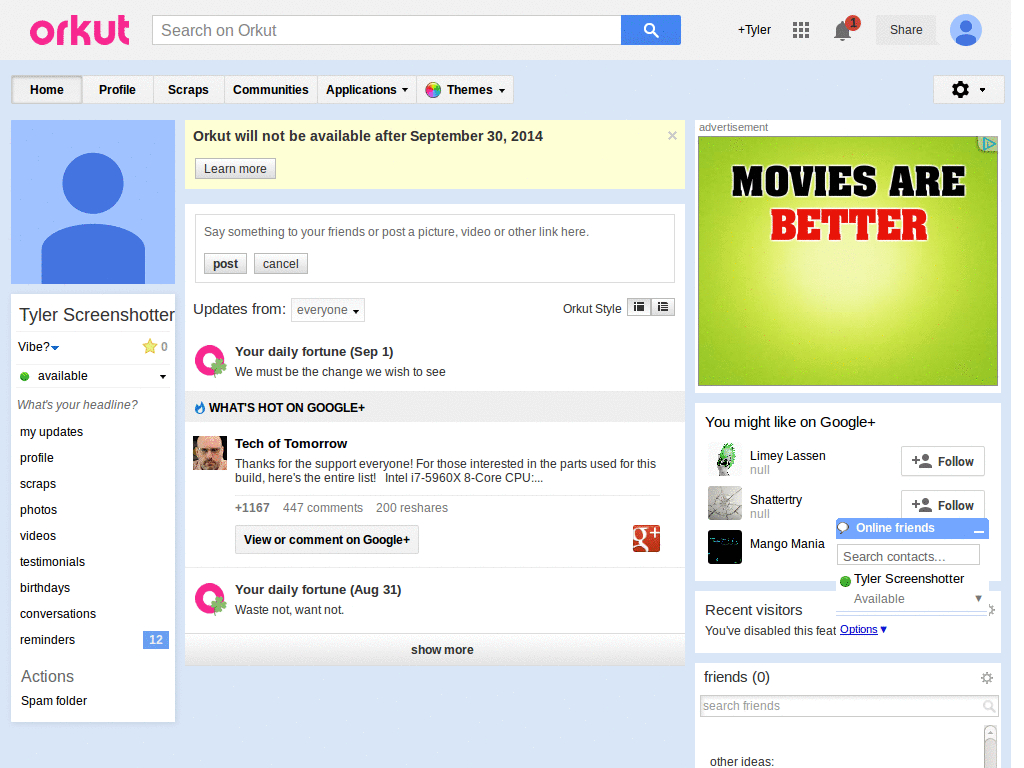
Task: Click the cancel button
Action: tap(281, 264)
